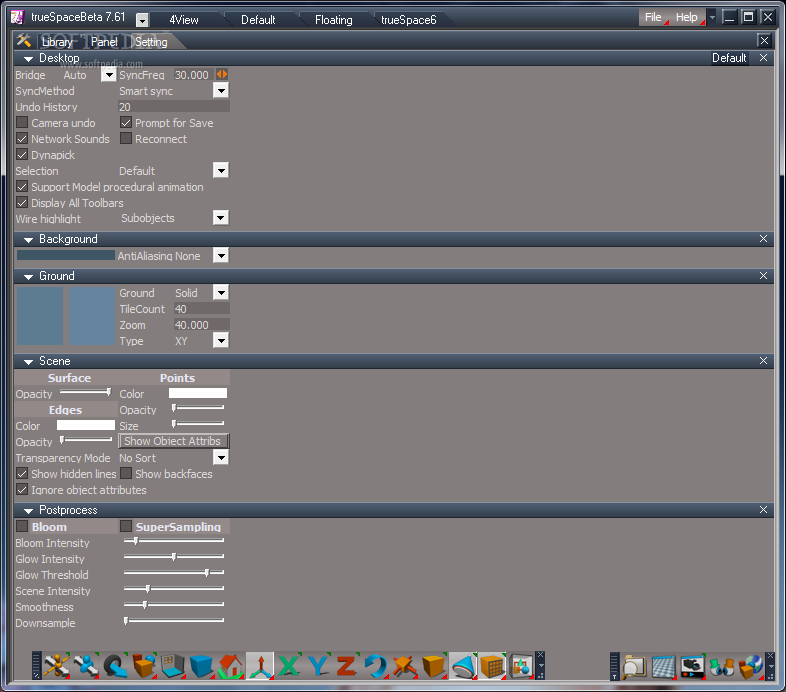Viewport: 786px width, 692px height.
Task: Switch to the trueSpace6 layout tab
Action: click(x=409, y=20)
